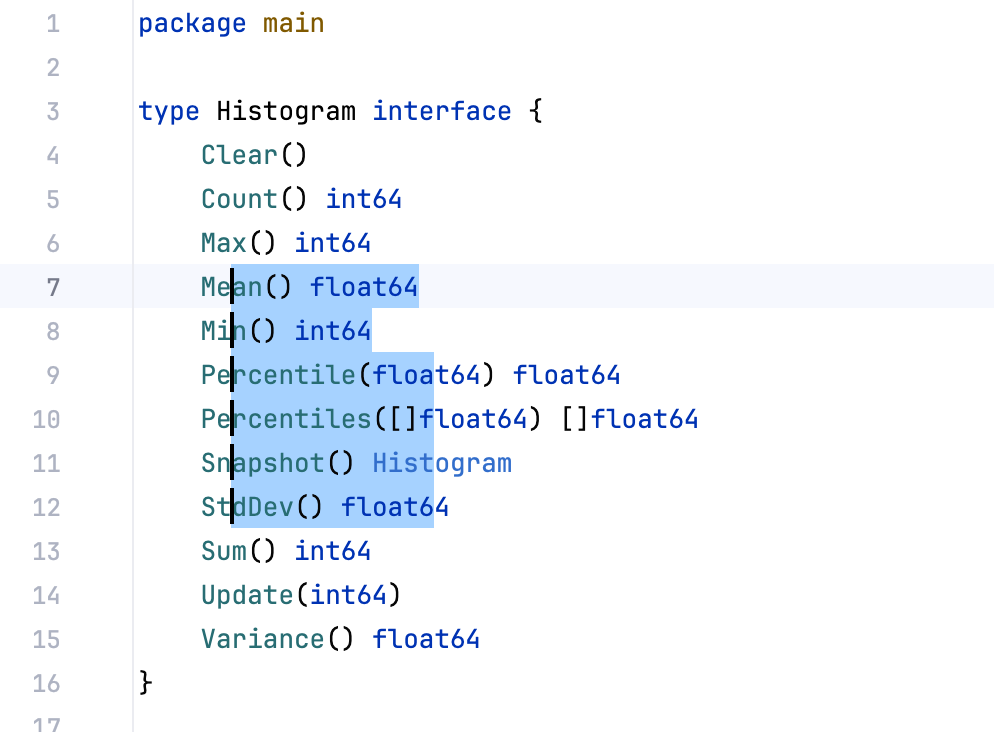Click the Mean method name
994x732 pixels.
tap(231, 287)
